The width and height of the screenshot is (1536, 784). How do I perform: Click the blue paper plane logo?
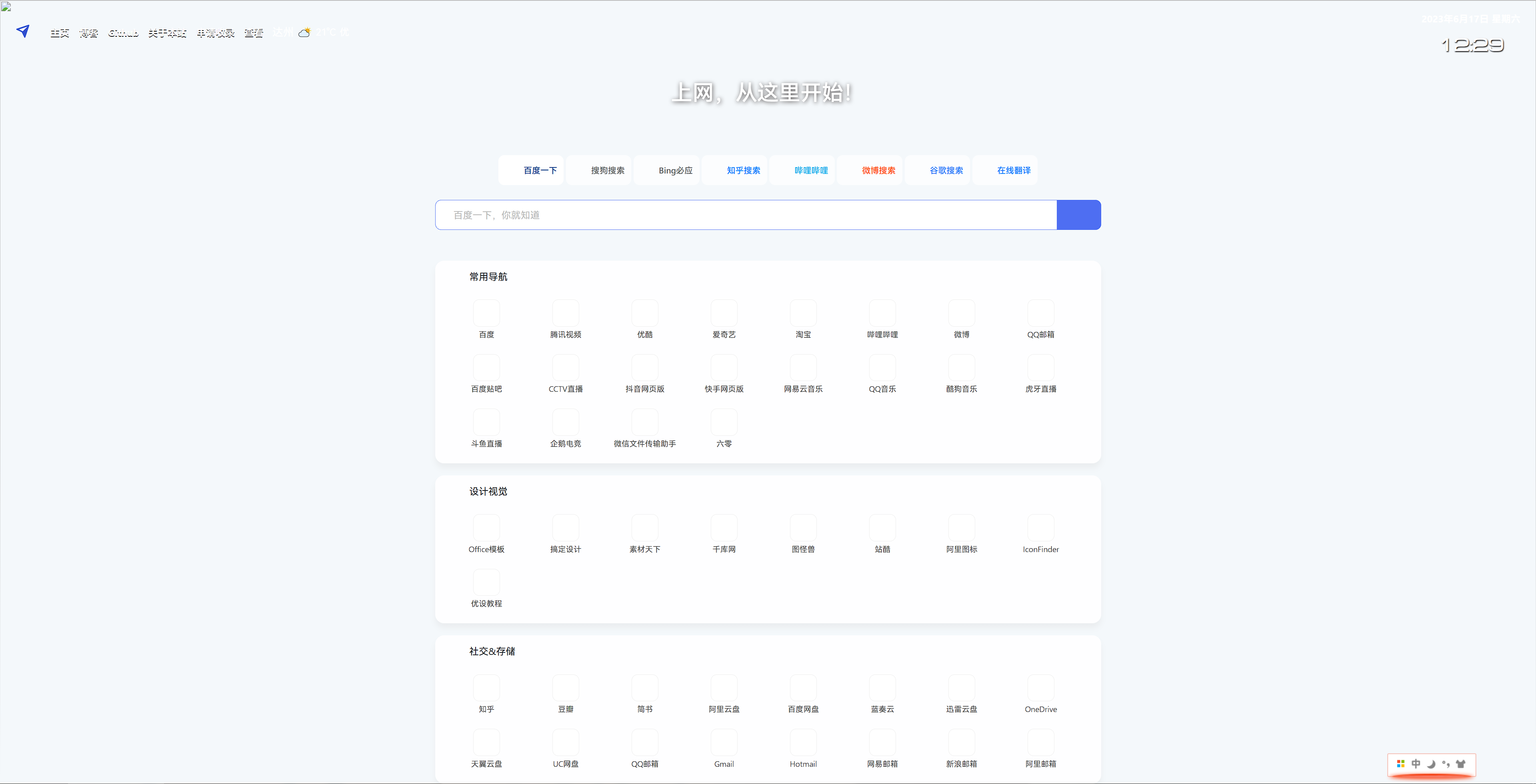(x=23, y=31)
